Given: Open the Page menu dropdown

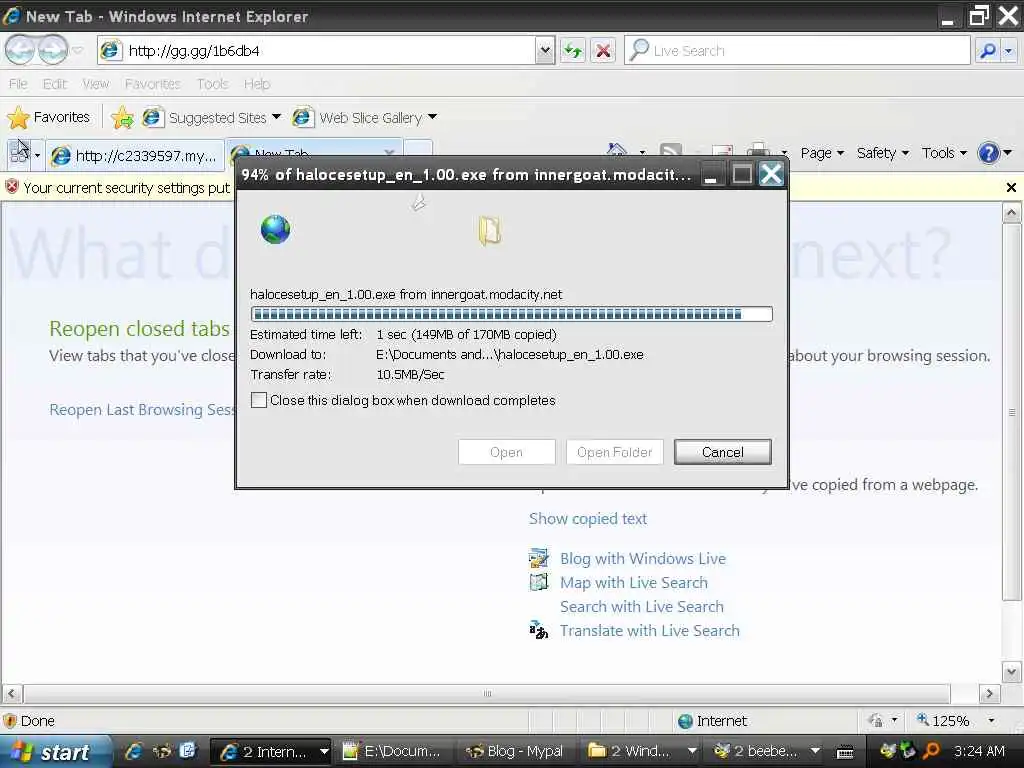Looking at the screenshot, I should click(822, 153).
